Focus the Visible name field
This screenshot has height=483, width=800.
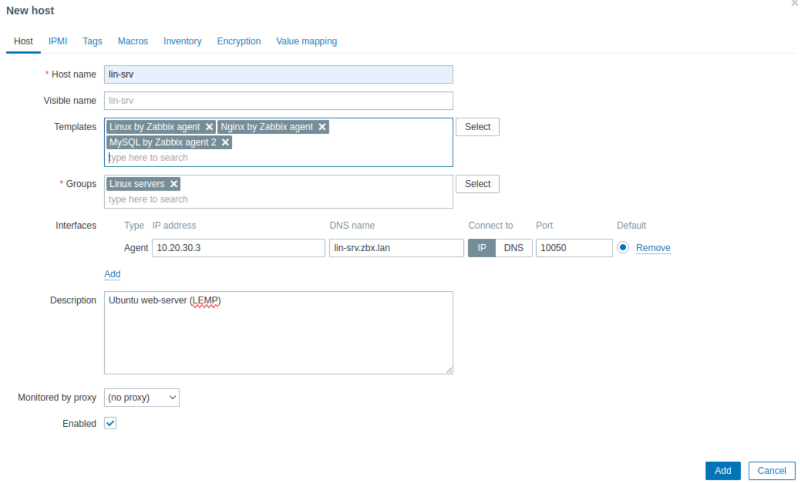click(x=279, y=101)
